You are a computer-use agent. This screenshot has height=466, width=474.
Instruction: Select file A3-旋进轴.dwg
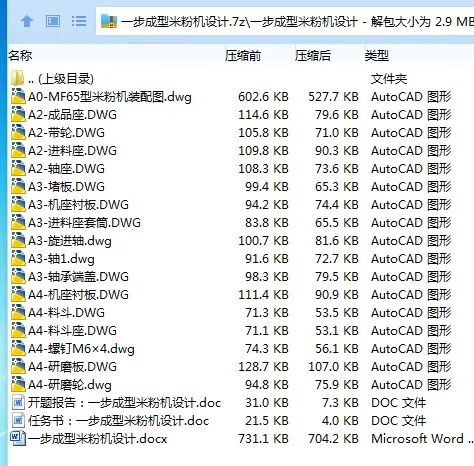tap(70, 241)
